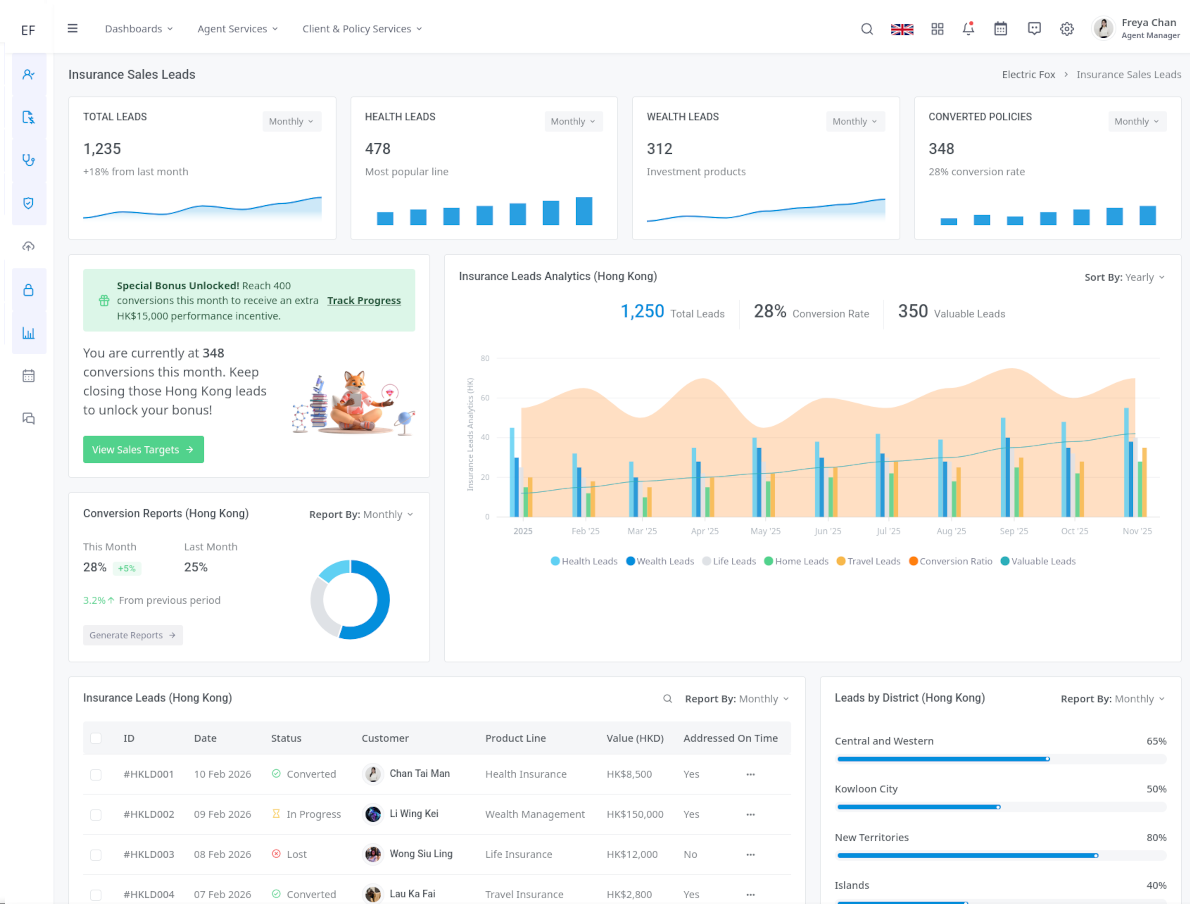Screen dimensions: 1190x904
Task: Click Central and Western progress bar
Action: pos(1001,759)
